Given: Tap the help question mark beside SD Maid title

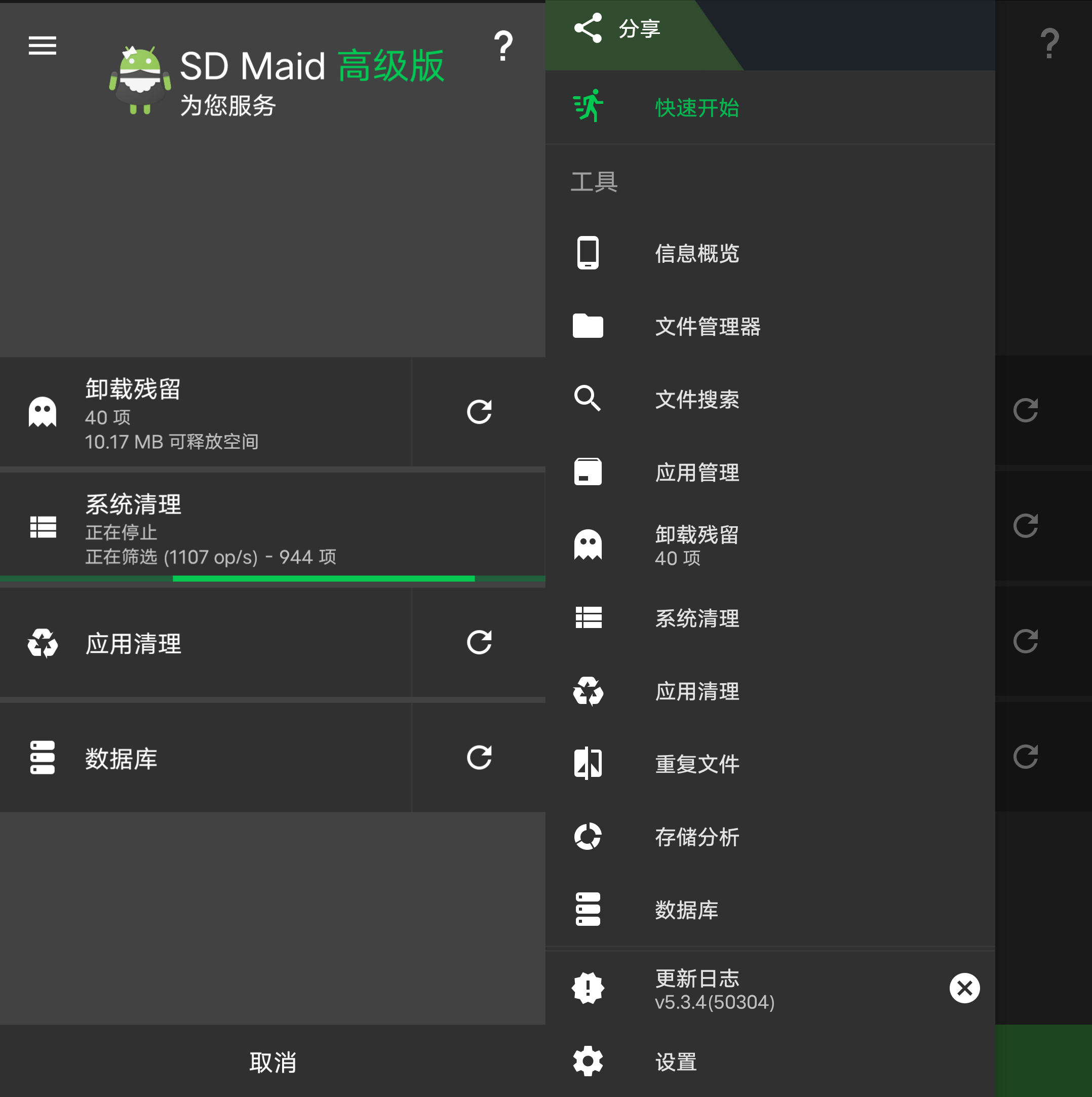Looking at the screenshot, I should 503,46.
